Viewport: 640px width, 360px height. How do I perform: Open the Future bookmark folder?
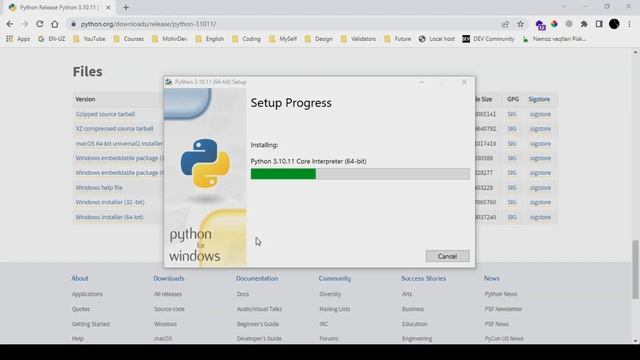398,39
